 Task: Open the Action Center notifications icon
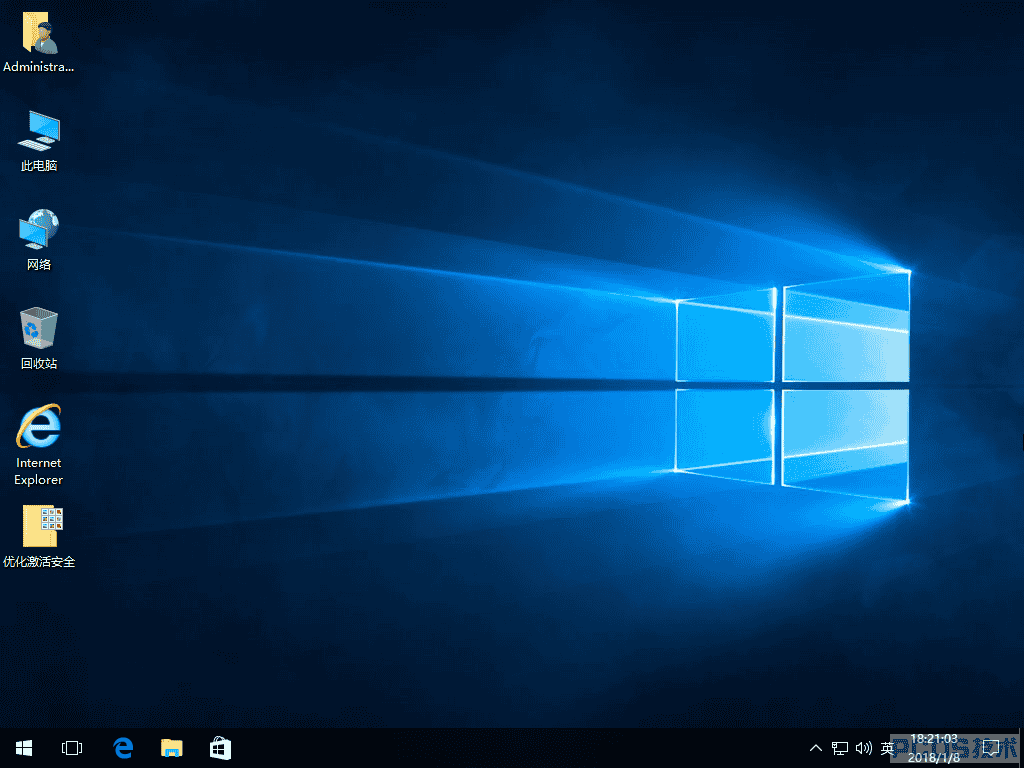[x=991, y=748]
